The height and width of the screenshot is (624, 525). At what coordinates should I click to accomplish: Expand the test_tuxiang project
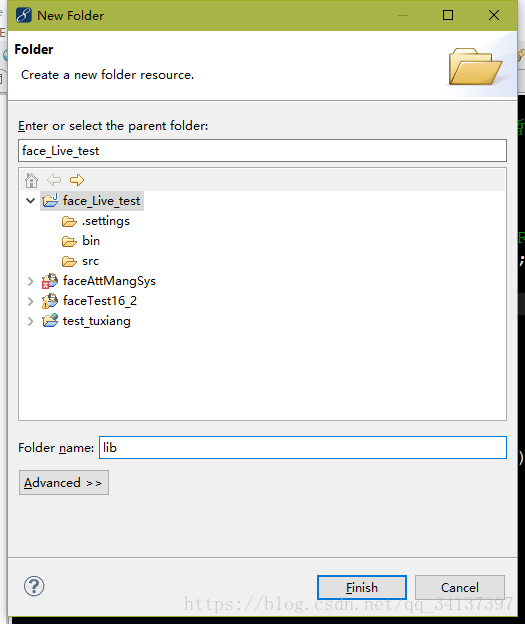[31, 321]
